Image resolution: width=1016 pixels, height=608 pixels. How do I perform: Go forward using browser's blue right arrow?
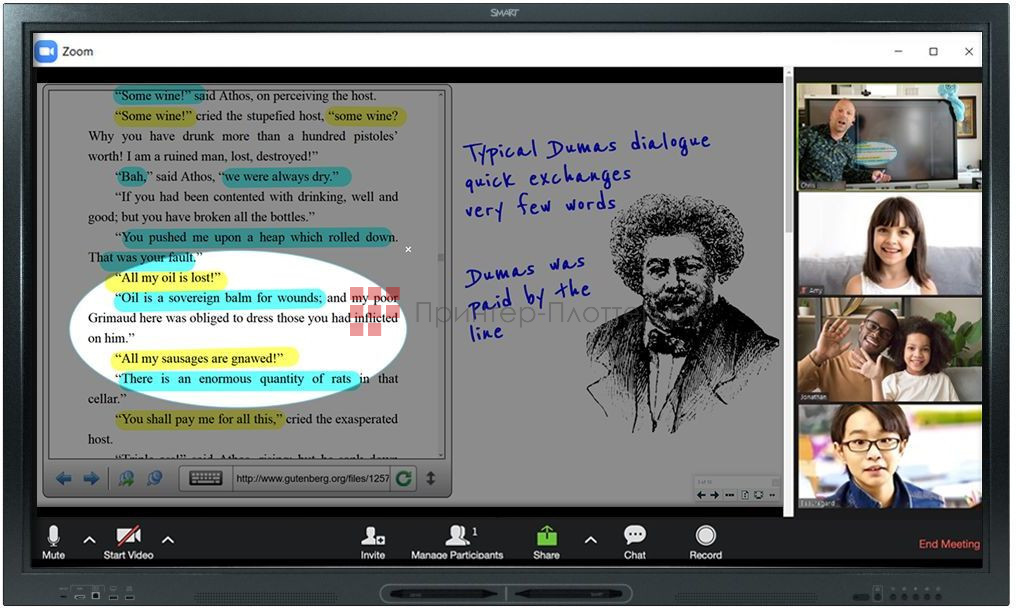pyautogui.click(x=91, y=479)
